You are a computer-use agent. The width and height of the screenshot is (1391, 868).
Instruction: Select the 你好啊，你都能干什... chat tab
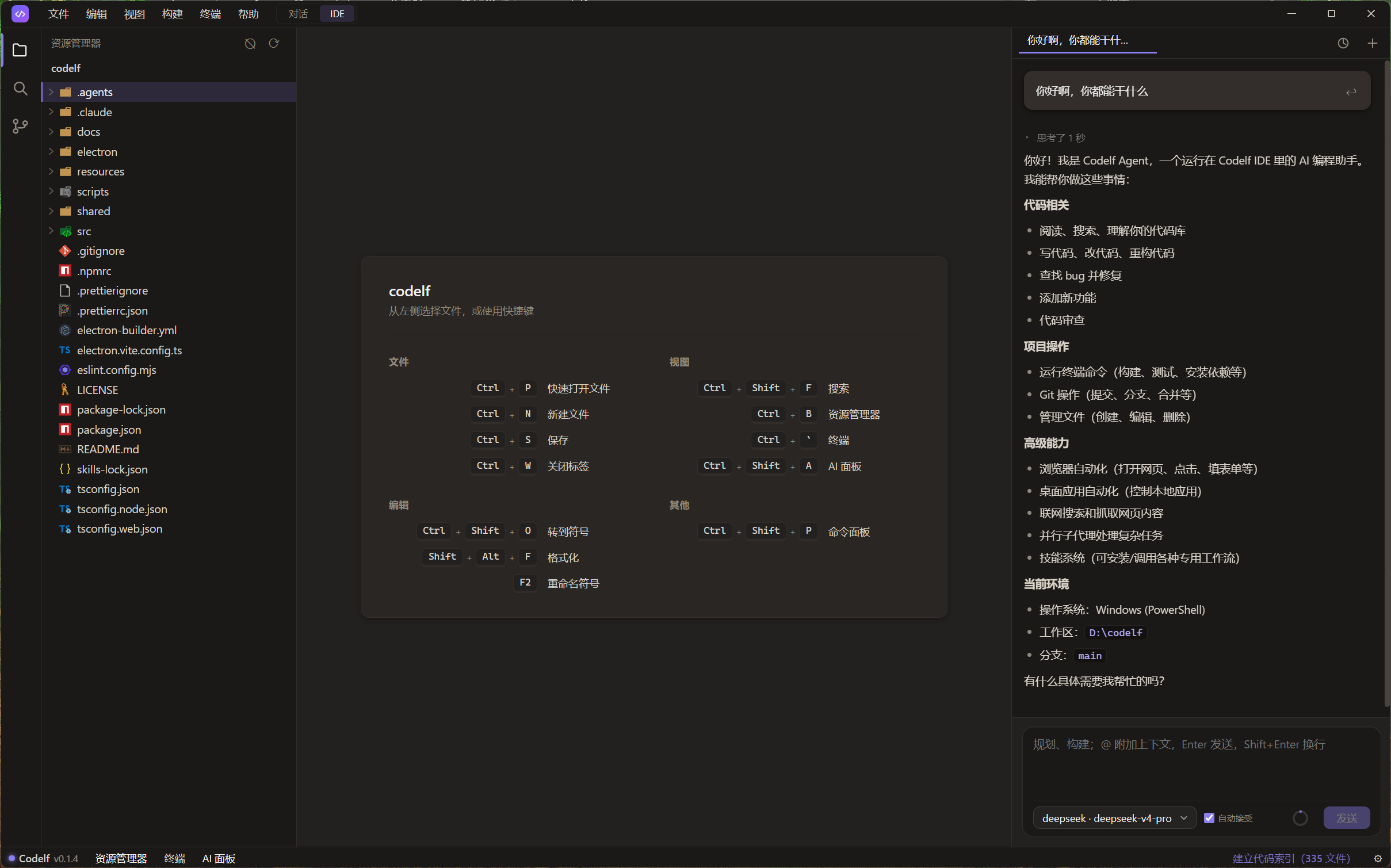coord(1087,40)
